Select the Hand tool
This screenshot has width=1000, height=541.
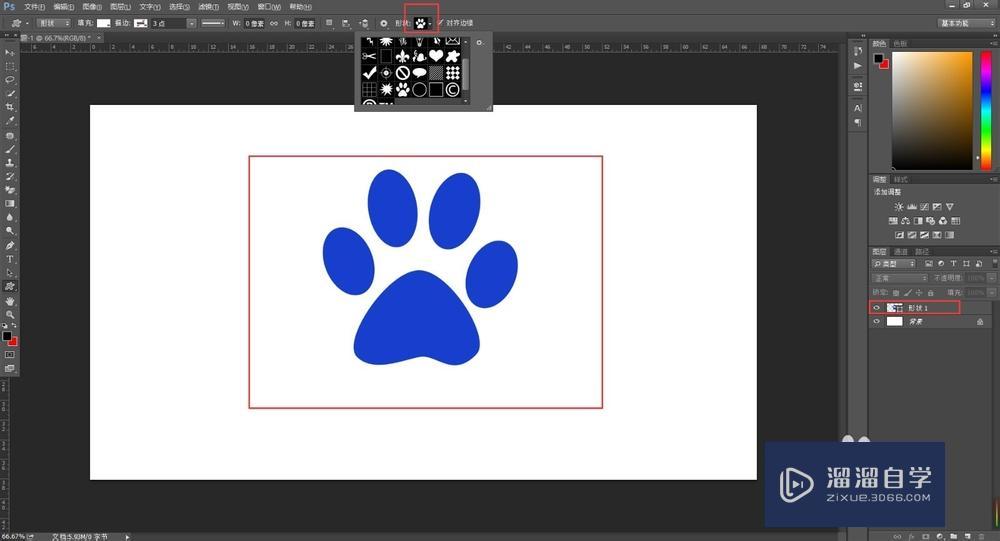10,300
